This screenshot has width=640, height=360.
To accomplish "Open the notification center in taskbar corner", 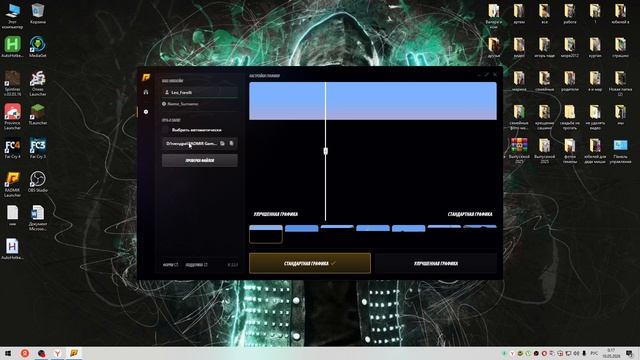I will click(x=630, y=353).
